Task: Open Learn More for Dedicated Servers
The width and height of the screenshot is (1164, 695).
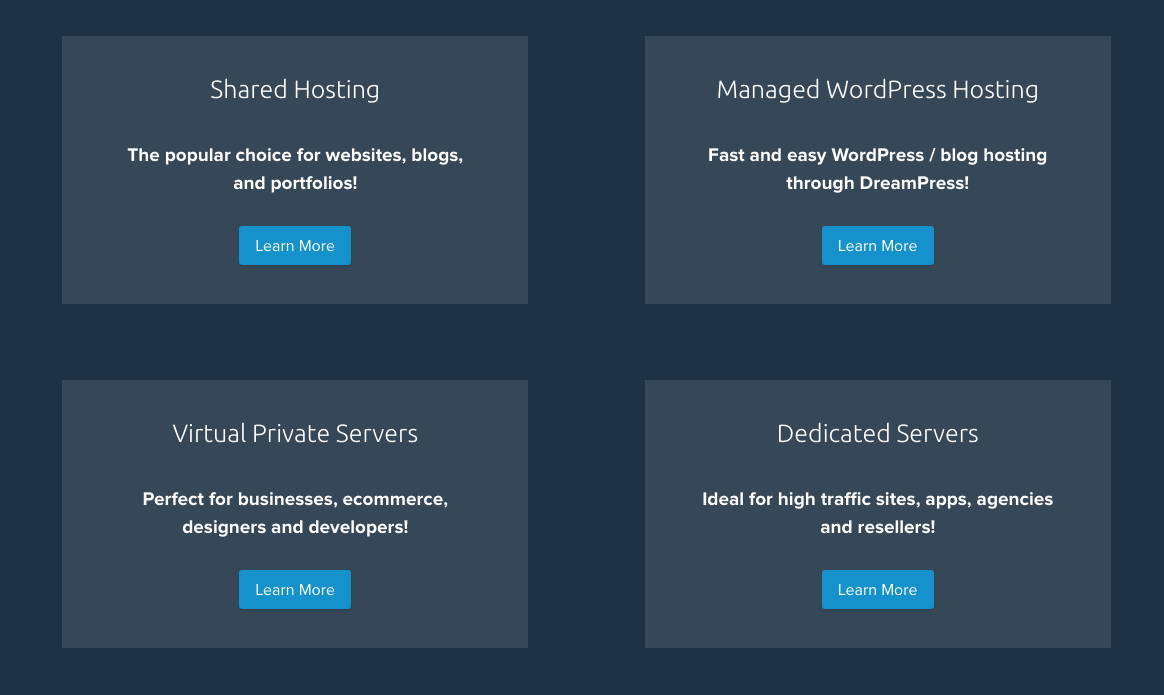Action: coord(877,590)
